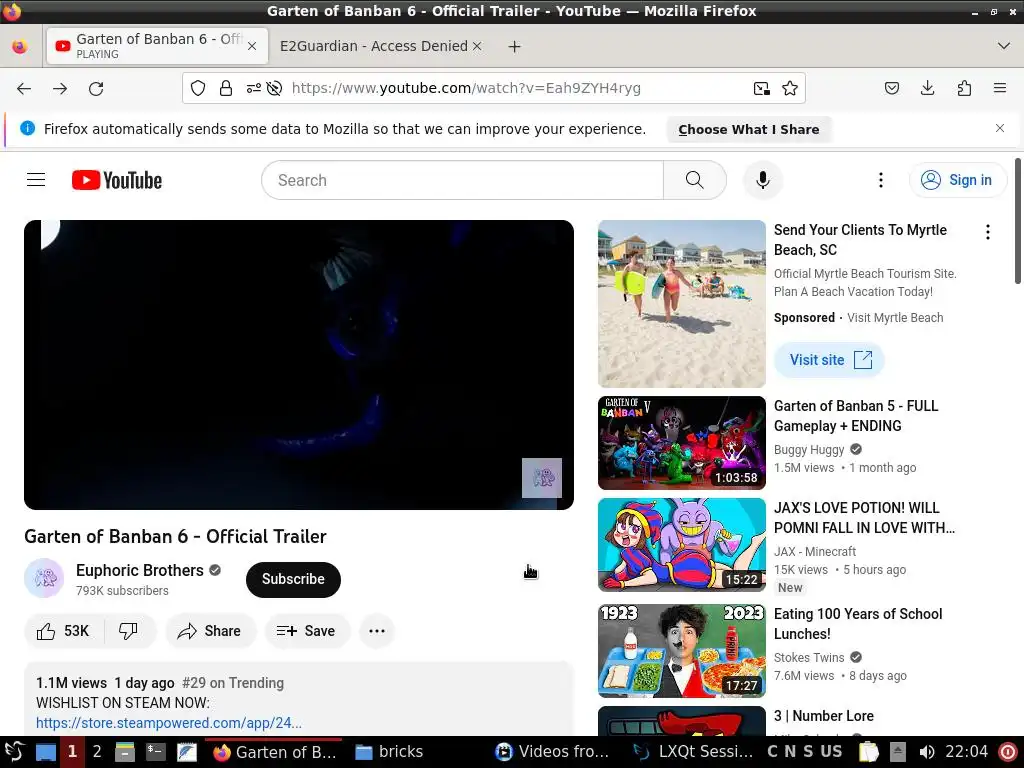This screenshot has height=768, width=1024.
Task: Close the Garten of Banban 6 tab
Action: 252,46
